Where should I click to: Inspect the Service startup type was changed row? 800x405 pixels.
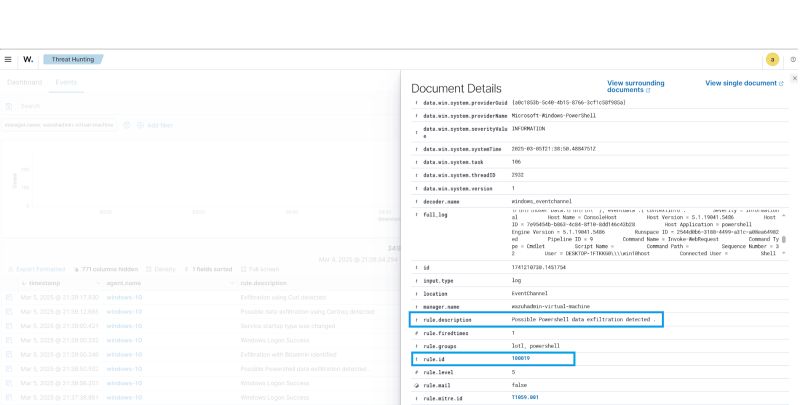(x=9, y=326)
